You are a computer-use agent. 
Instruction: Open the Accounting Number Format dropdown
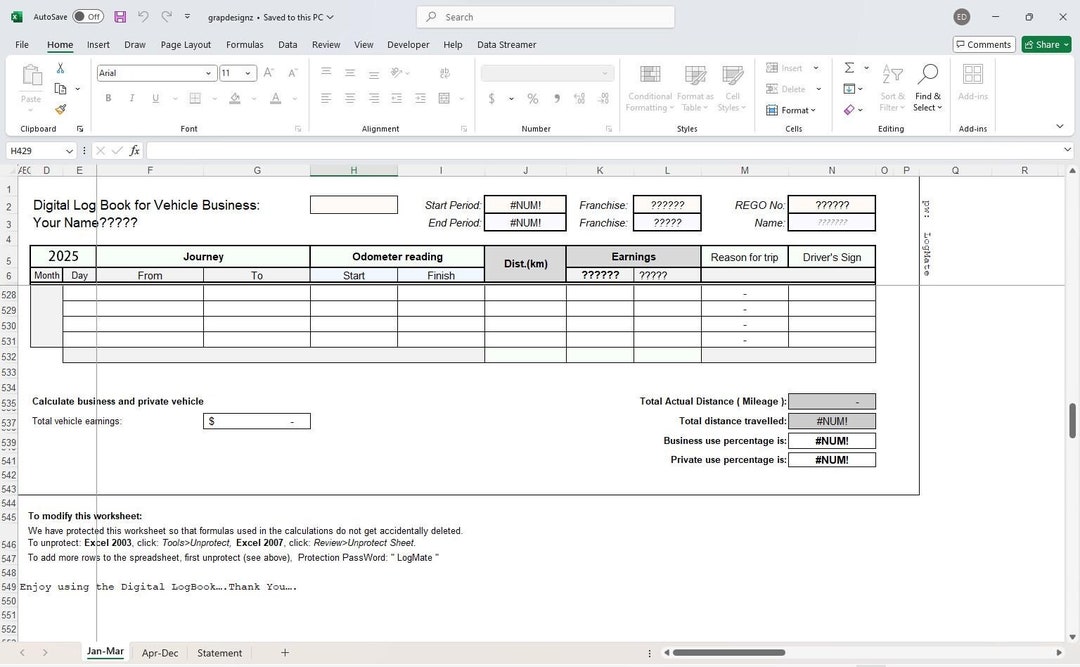tap(510, 99)
